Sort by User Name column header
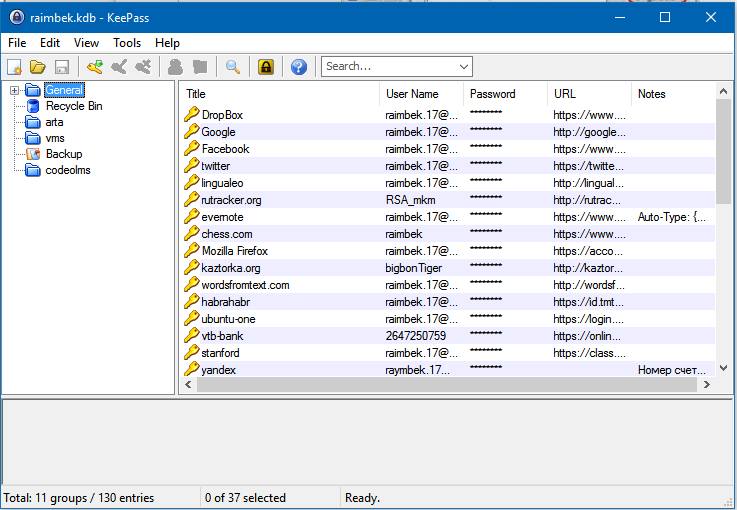 (412, 94)
